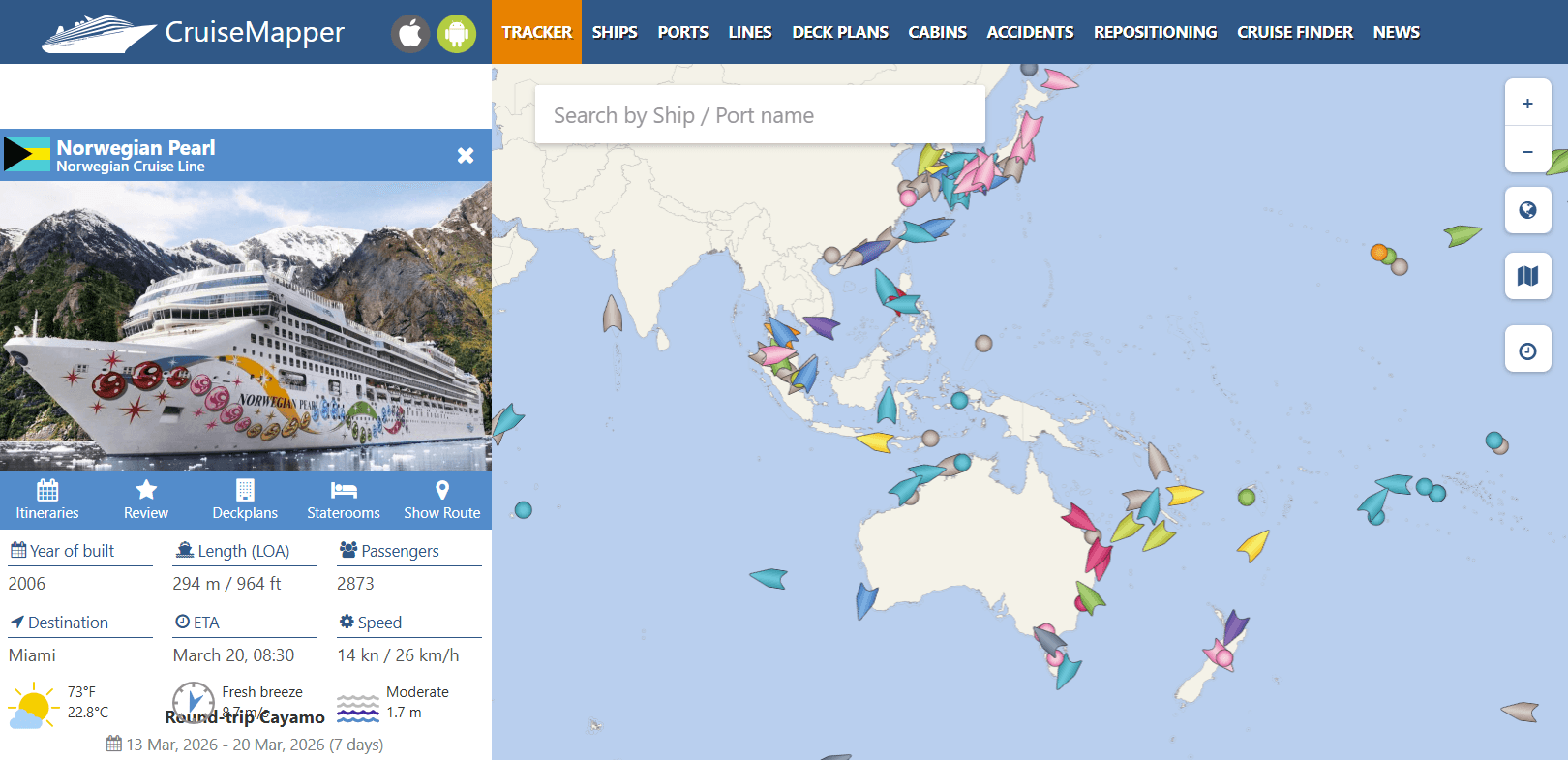Click the 13 Mar, 2026 - 20 Mar, 2026 dates
Image resolution: width=1568 pixels, height=760 pixels.
255,745
